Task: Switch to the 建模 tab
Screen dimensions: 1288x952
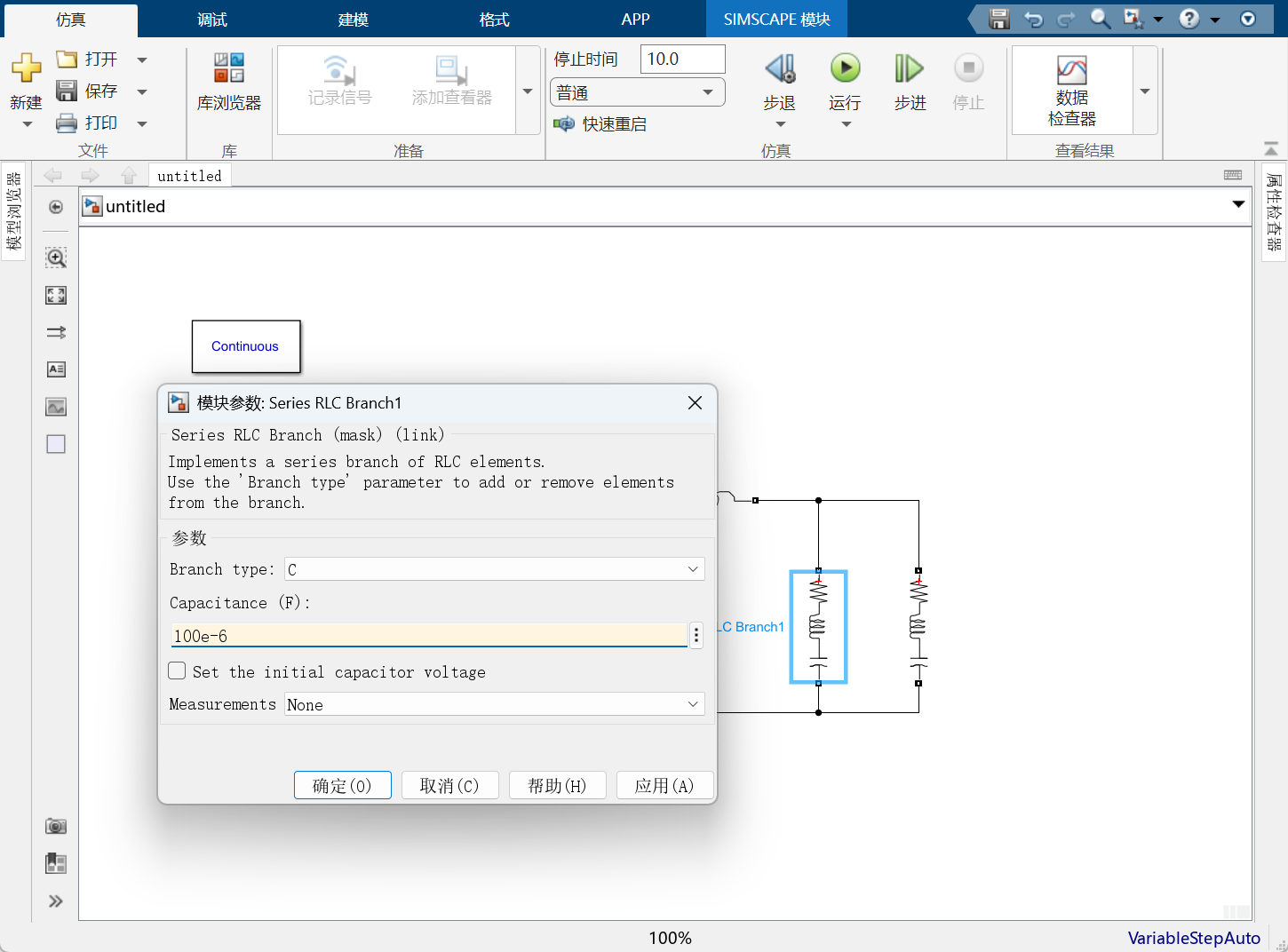Action: click(354, 20)
